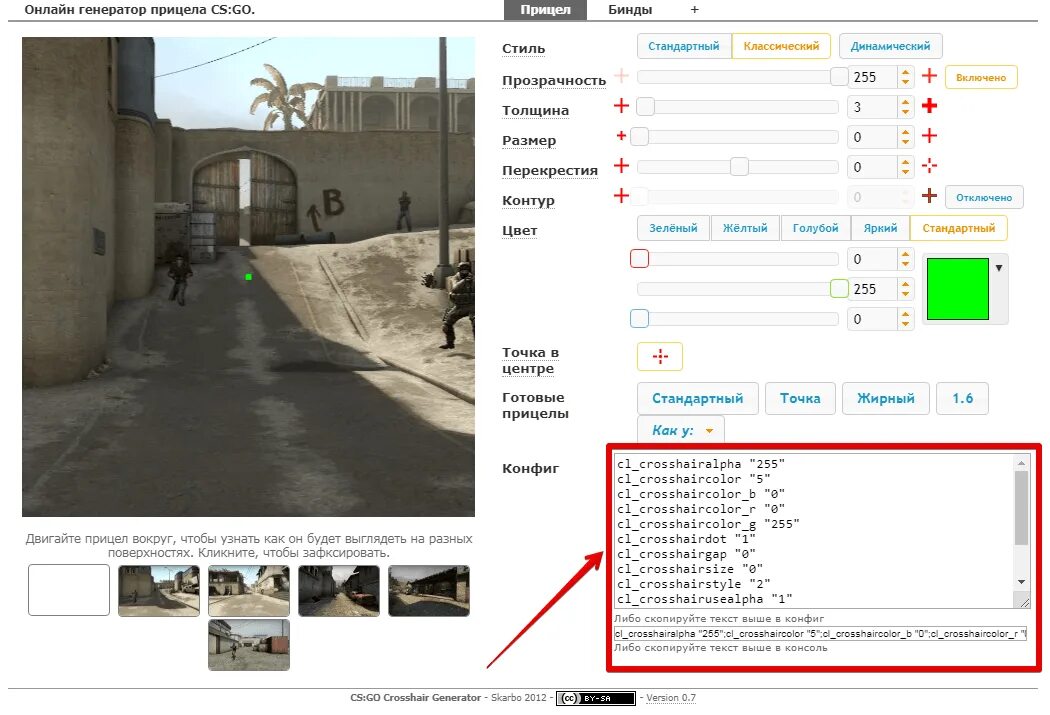
Task: Open the Как у: player presets dropdown
Action: coord(680,430)
